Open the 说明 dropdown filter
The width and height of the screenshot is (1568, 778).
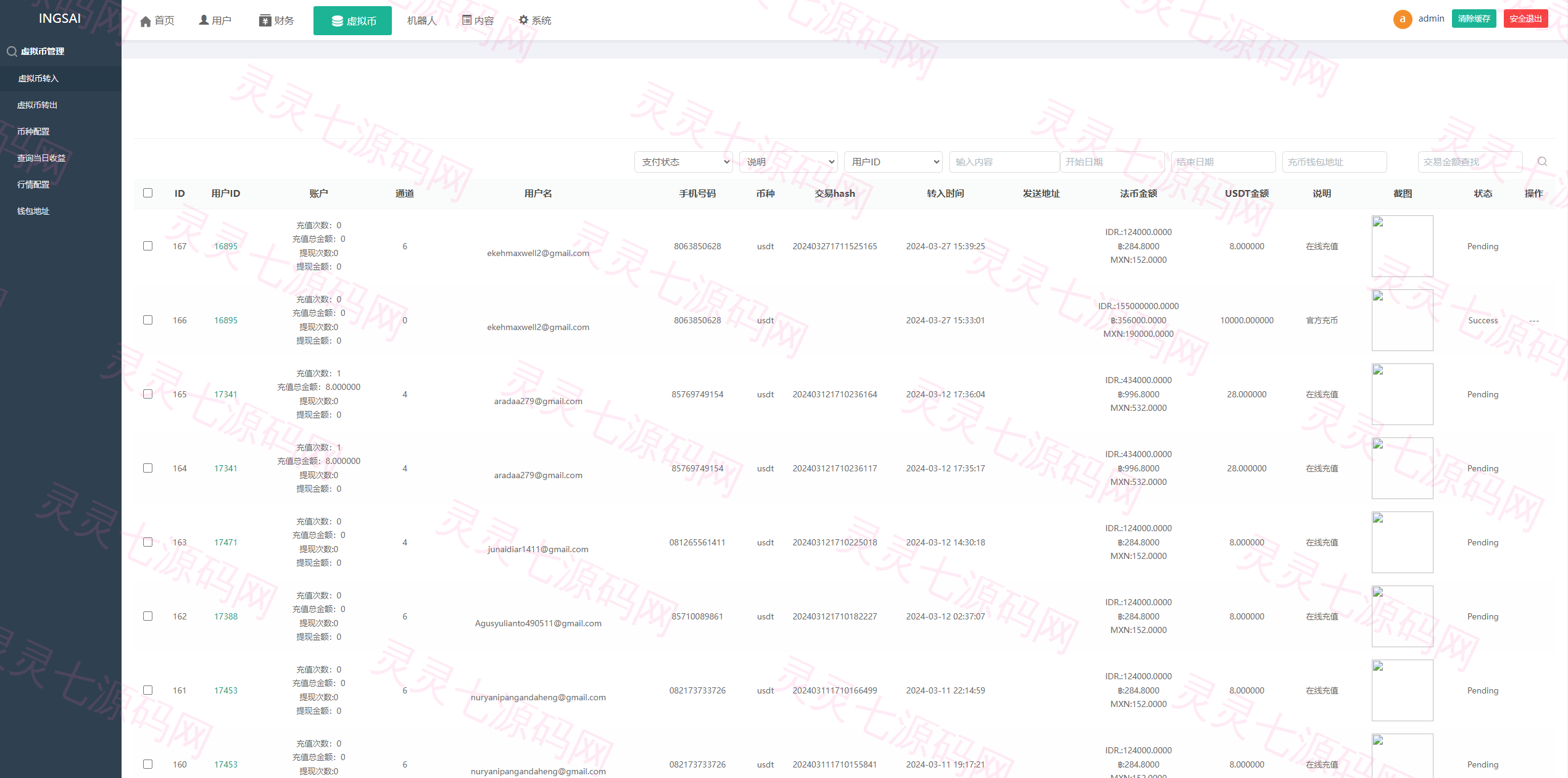788,162
